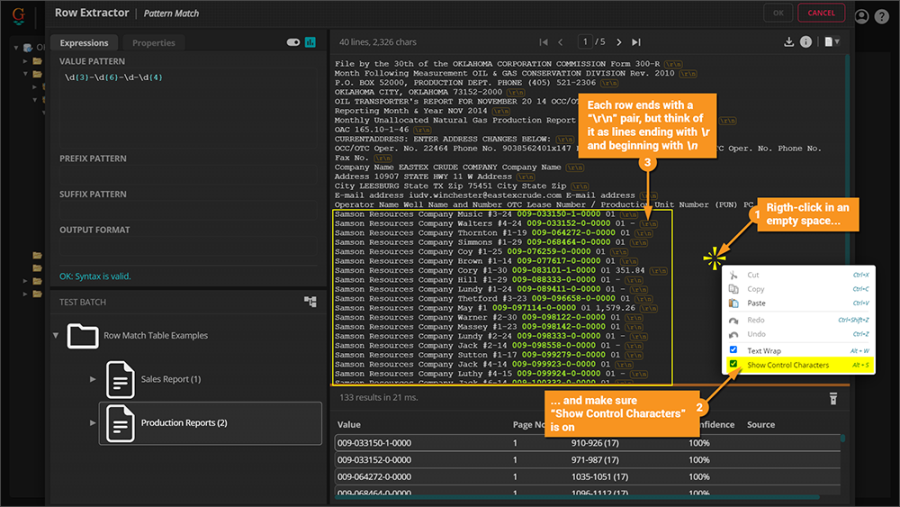This screenshot has width=900, height=507.
Task: Toggle the Text Wrap checkbox
Action: 733,350
